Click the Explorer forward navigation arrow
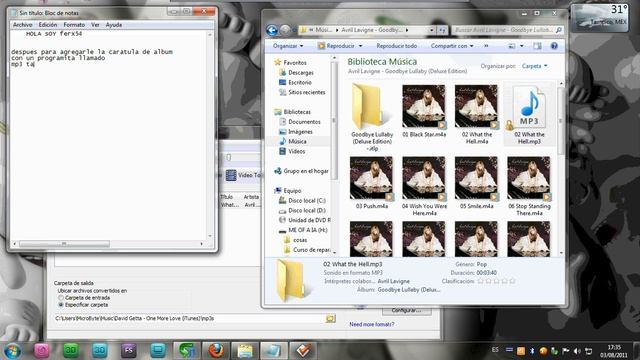Image resolution: width=640 pixels, height=360 pixels. [285, 30]
